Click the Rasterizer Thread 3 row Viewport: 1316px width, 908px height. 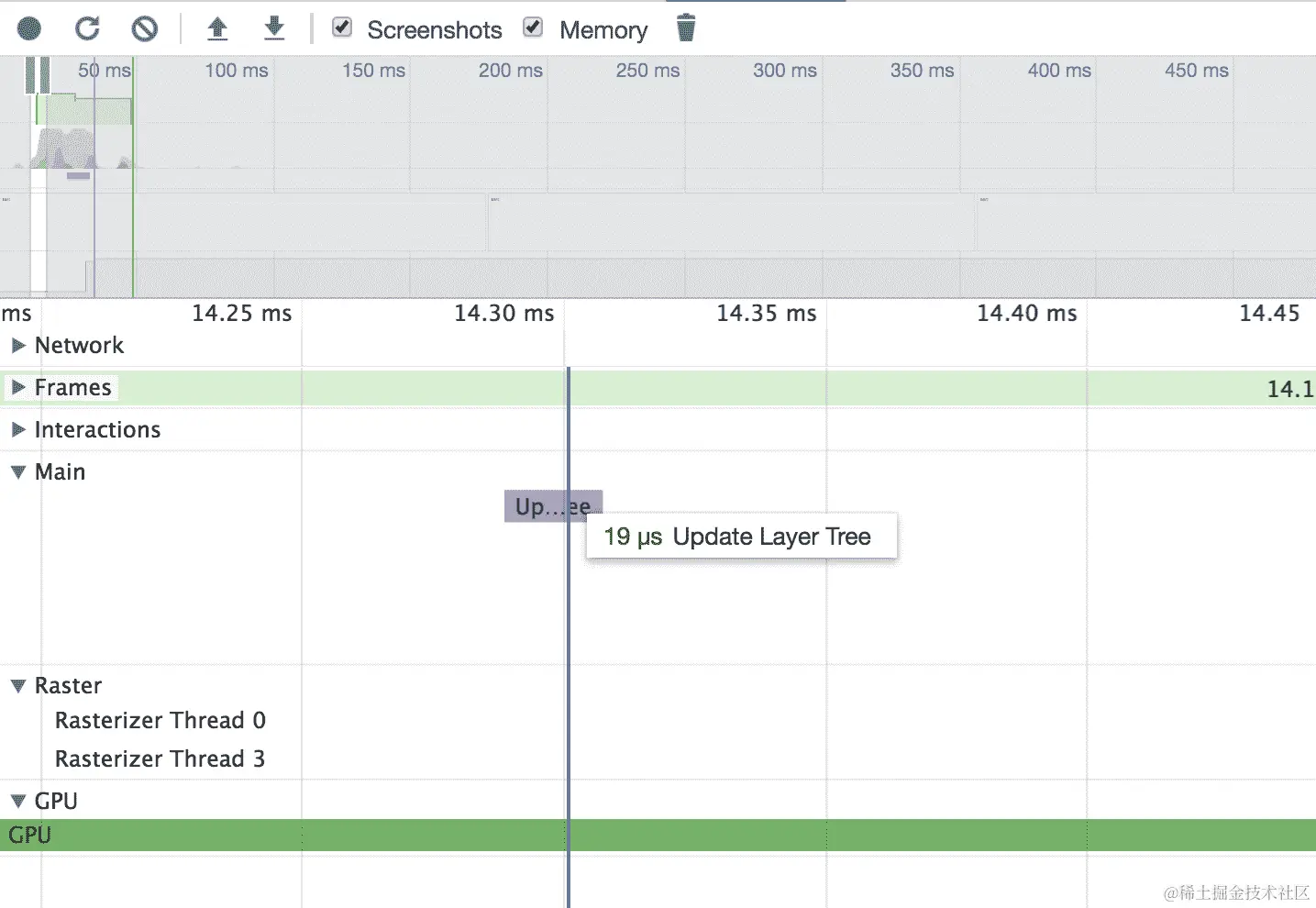pos(160,759)
